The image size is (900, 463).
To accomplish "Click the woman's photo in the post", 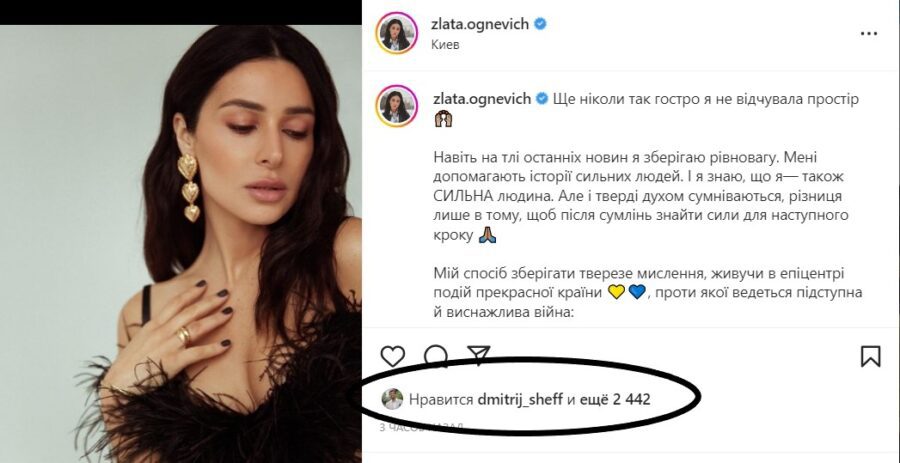I will pos(181,244).
